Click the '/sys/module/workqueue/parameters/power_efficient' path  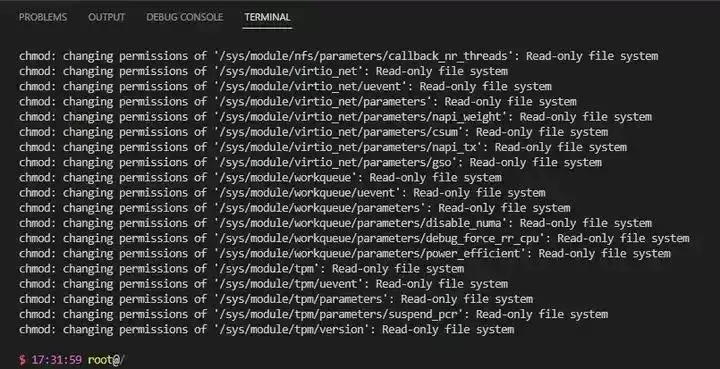[373, 253]
